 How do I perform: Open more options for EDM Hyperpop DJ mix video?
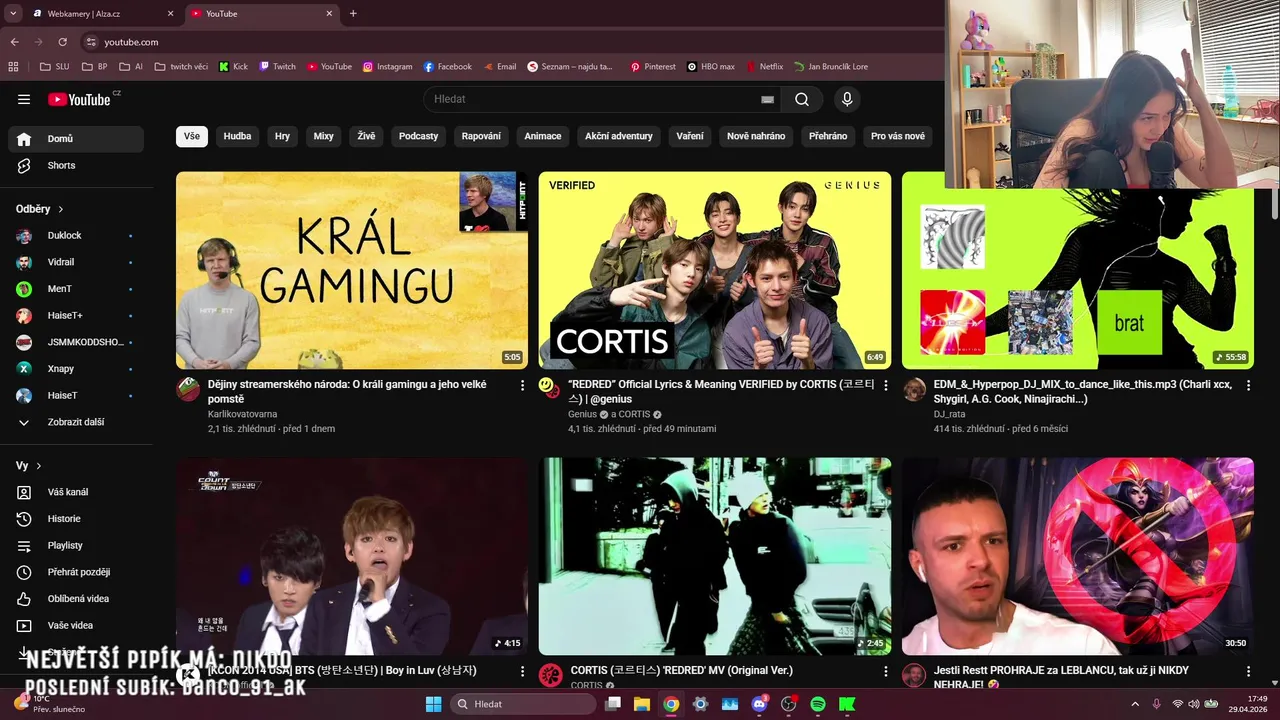[1248, 385]
